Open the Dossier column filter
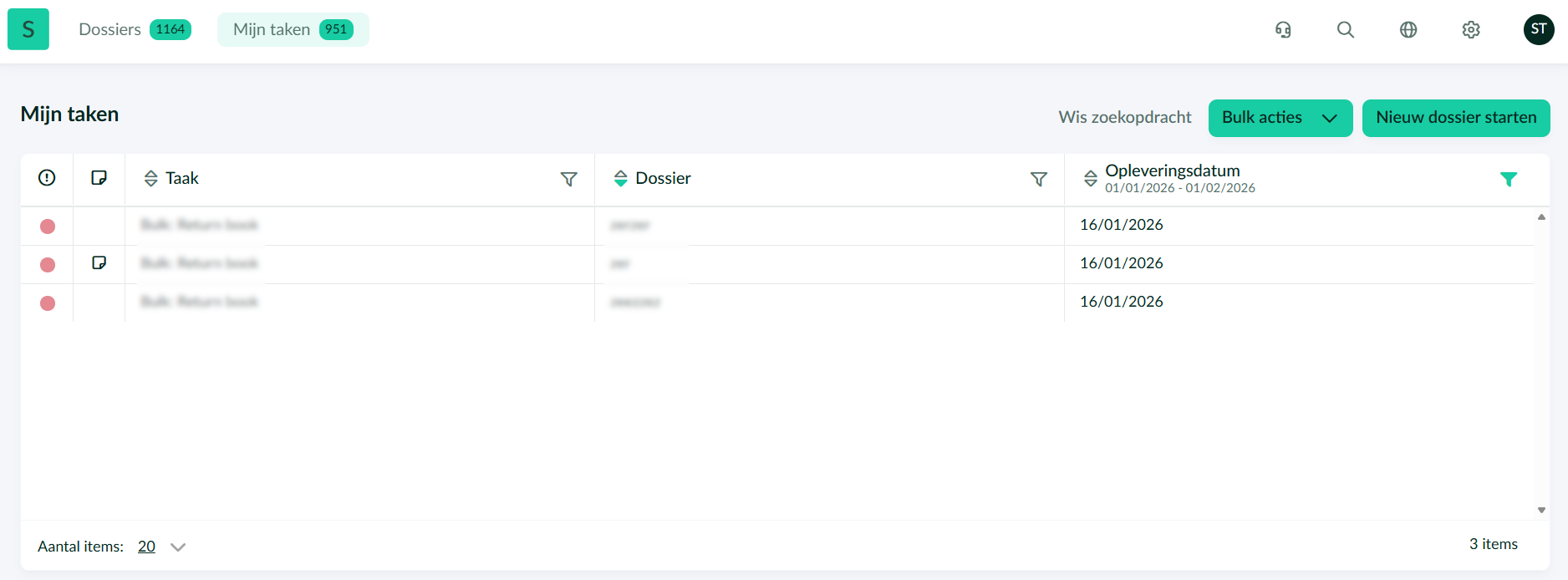The height and width of the screenshot is (580, 1568). point(1039,179)
